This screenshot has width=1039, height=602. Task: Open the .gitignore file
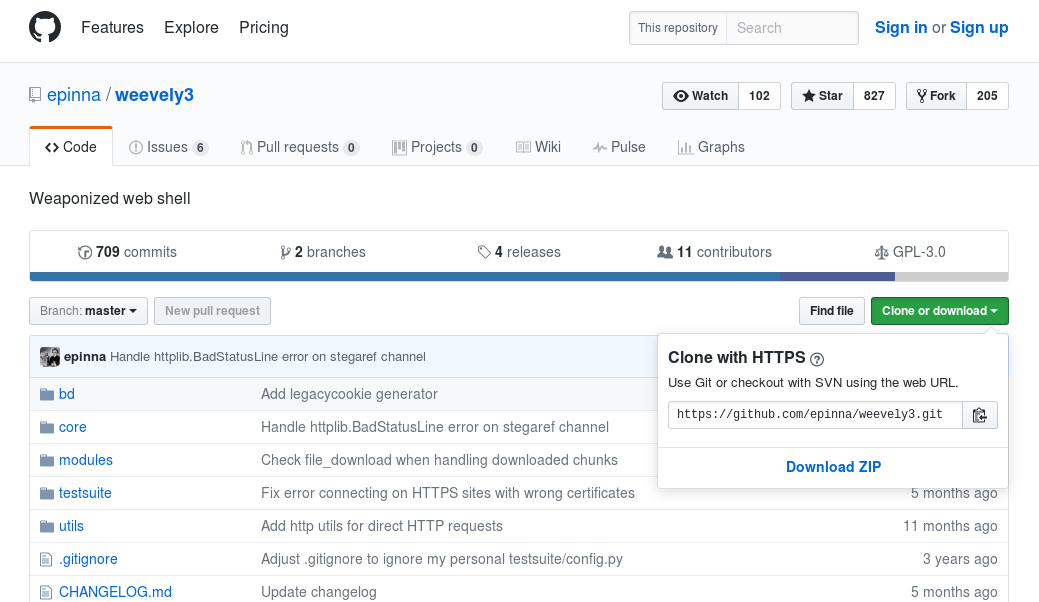click(88, 560)
